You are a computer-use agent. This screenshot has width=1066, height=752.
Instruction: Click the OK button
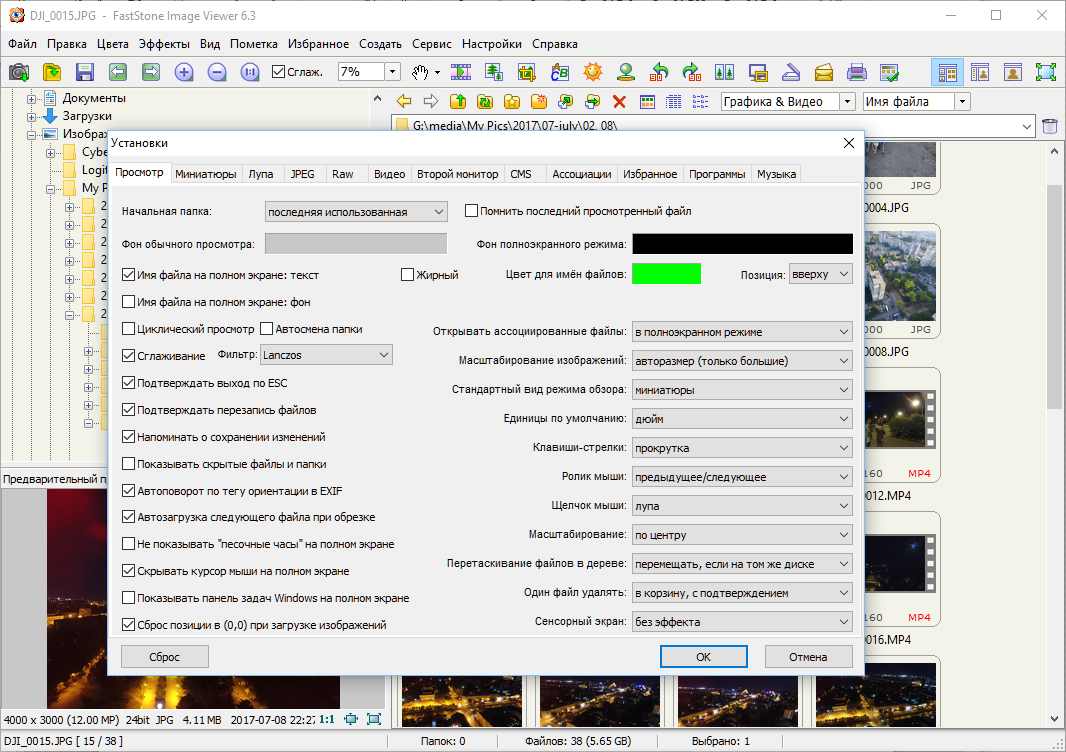703,657
